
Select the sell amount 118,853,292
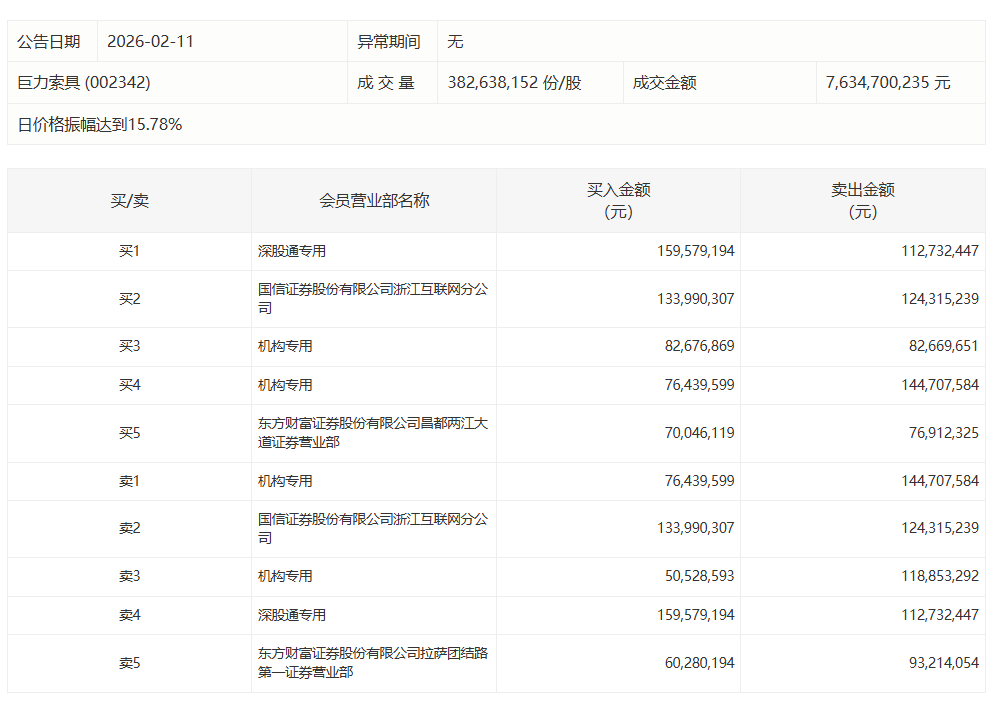pyautogui.click(x=940, y=577)
